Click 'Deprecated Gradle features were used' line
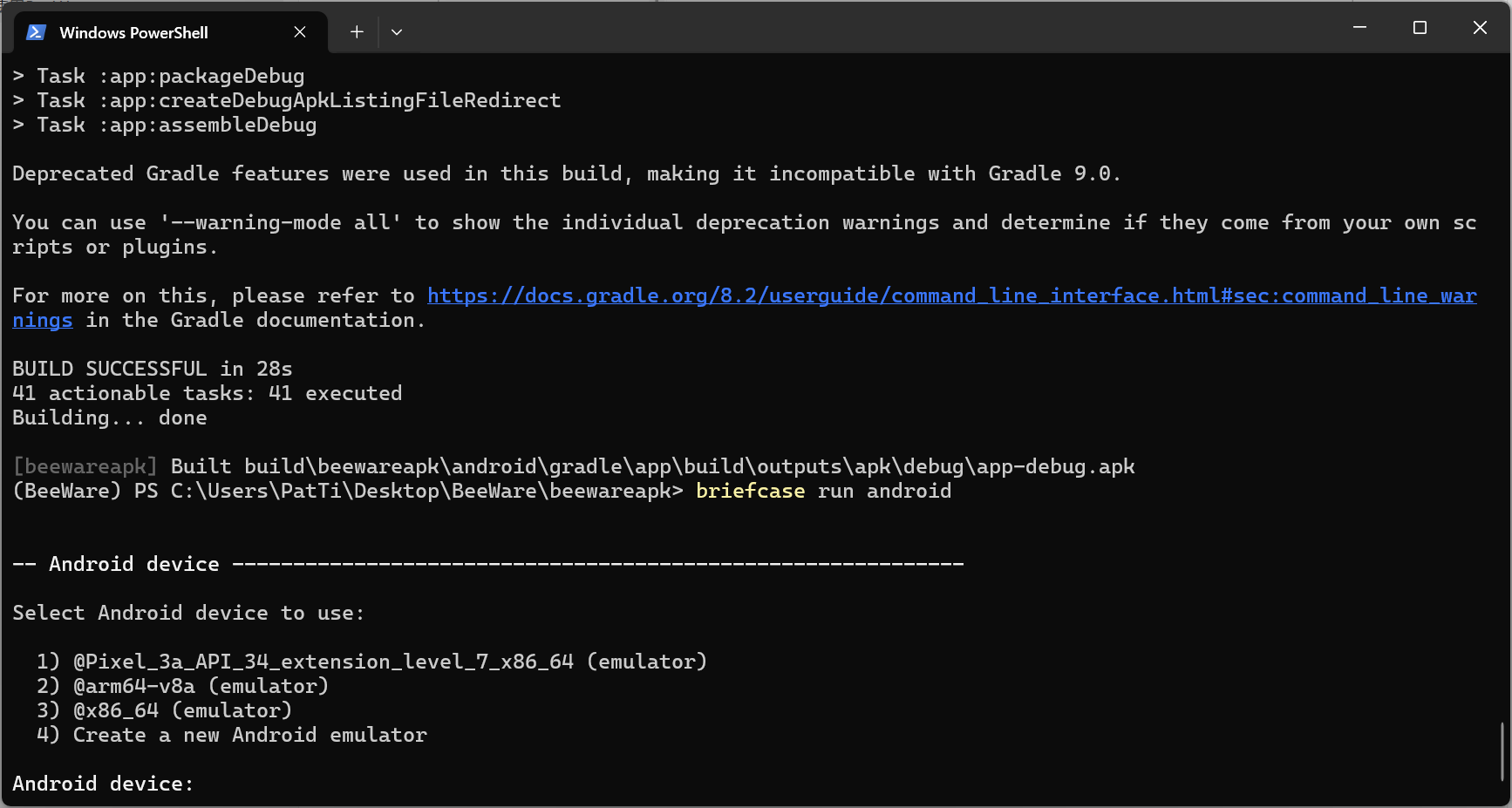This screenshot has height=808, width=1512. click(x=566, y=173)
